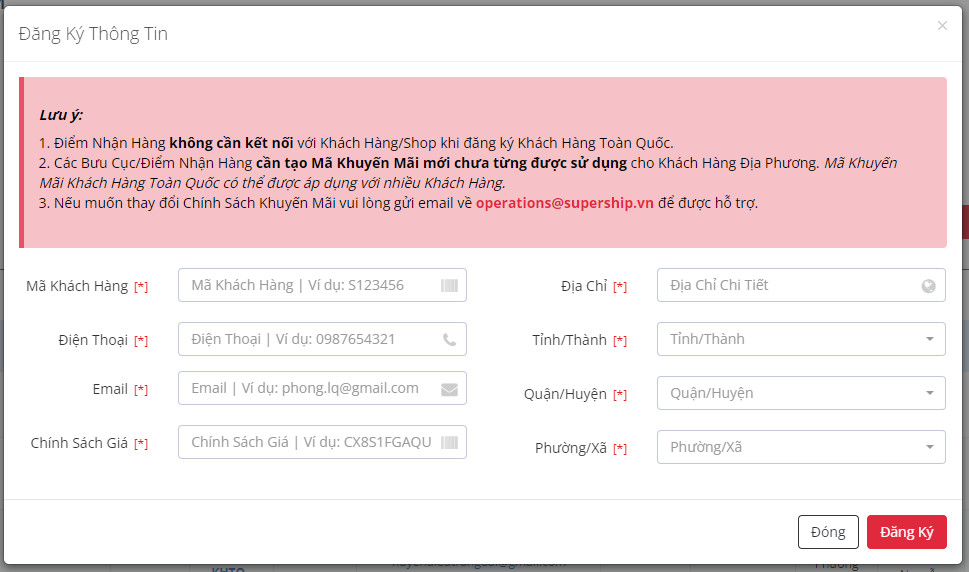Image resolution: width=969 pixels, height=572 pixels.
Task: Click operations@supership.vn email link
Action: (564, 203)
